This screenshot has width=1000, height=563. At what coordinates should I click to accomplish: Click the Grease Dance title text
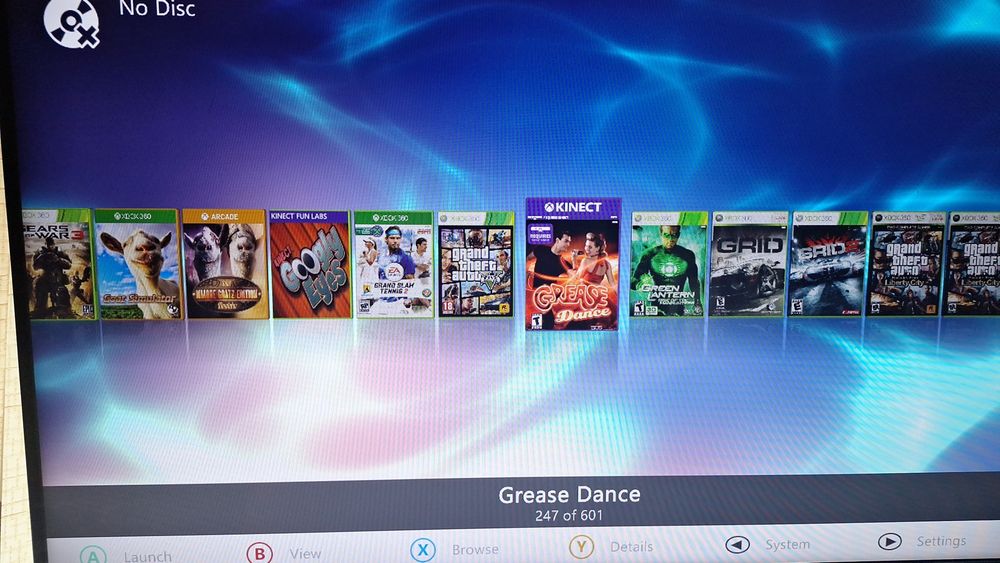569,495
